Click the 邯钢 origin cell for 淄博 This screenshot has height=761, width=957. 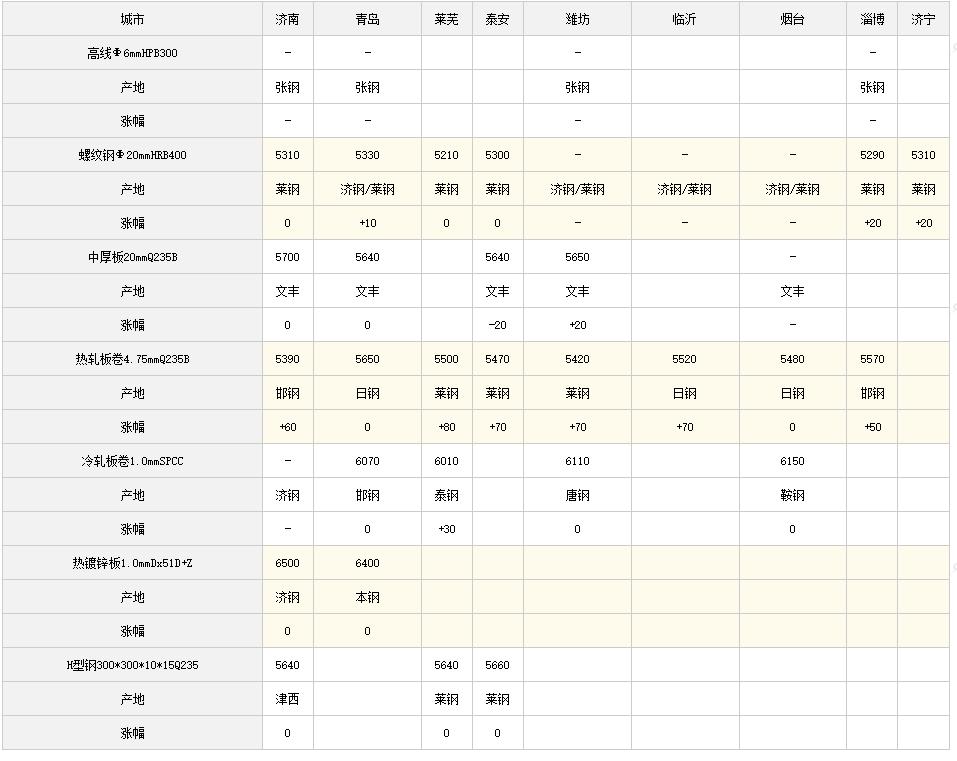(872, 393)
